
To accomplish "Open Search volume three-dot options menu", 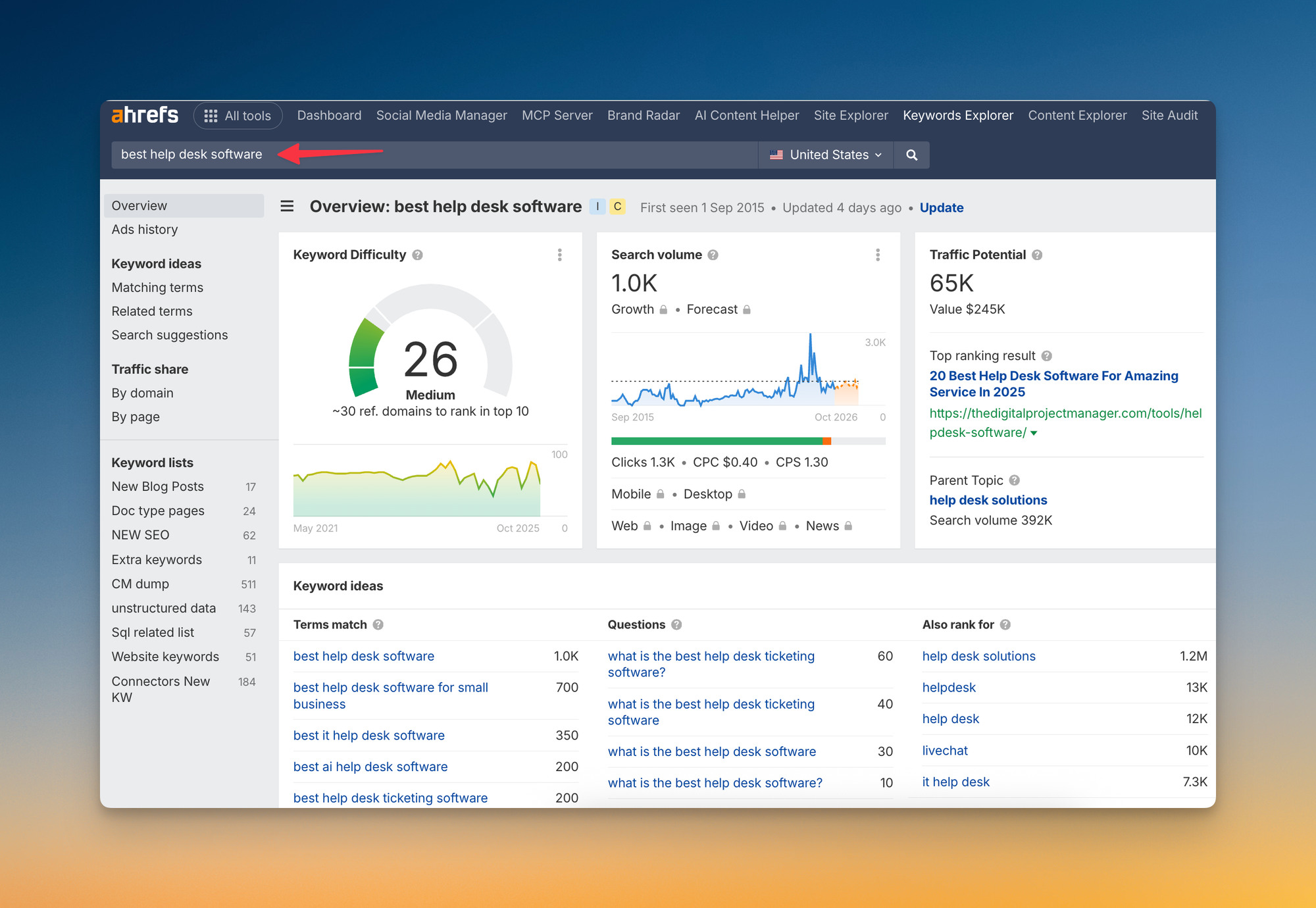I will click(878, 255).
